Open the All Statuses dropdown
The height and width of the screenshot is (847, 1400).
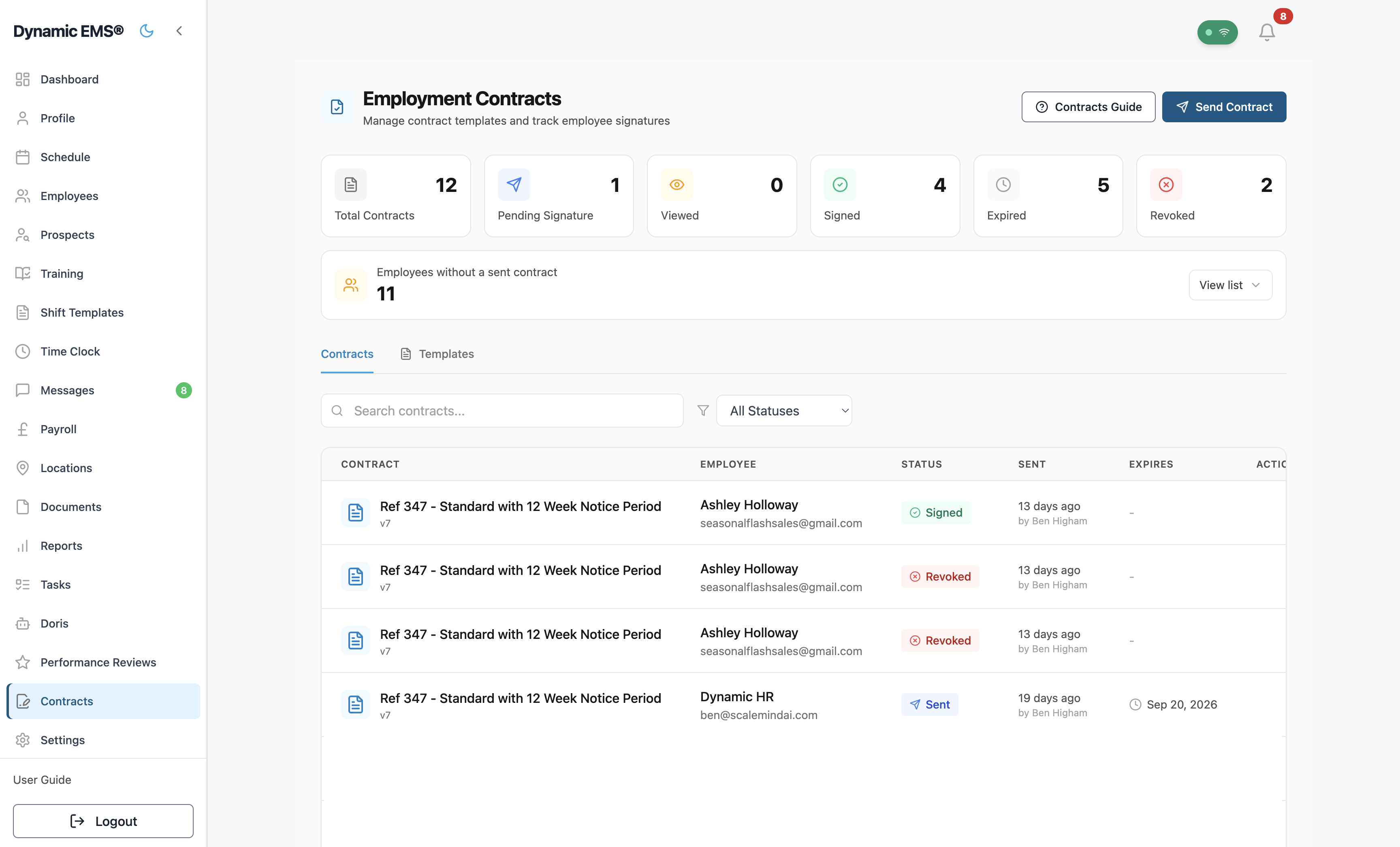click(783, 411)
